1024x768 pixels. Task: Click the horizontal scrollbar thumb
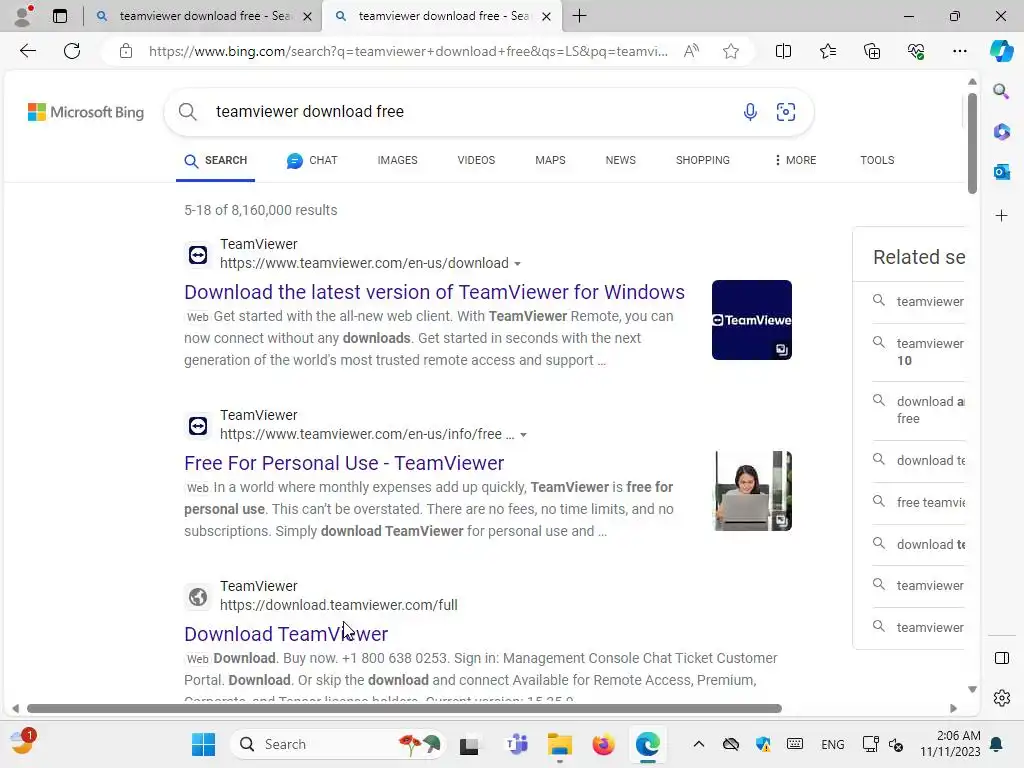(x=404, y=709)
